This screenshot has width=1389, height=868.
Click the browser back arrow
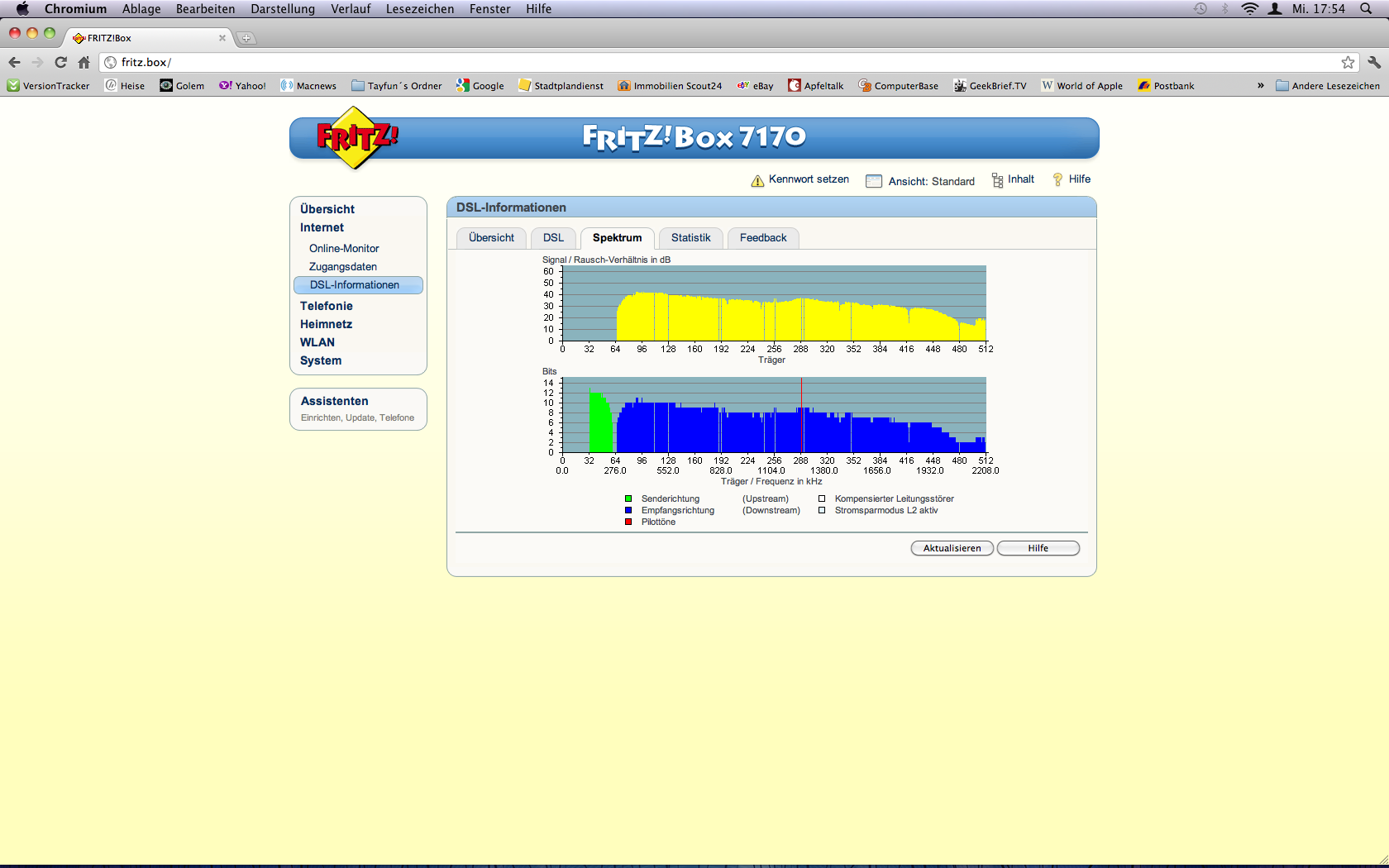click(x=14, y=62)
